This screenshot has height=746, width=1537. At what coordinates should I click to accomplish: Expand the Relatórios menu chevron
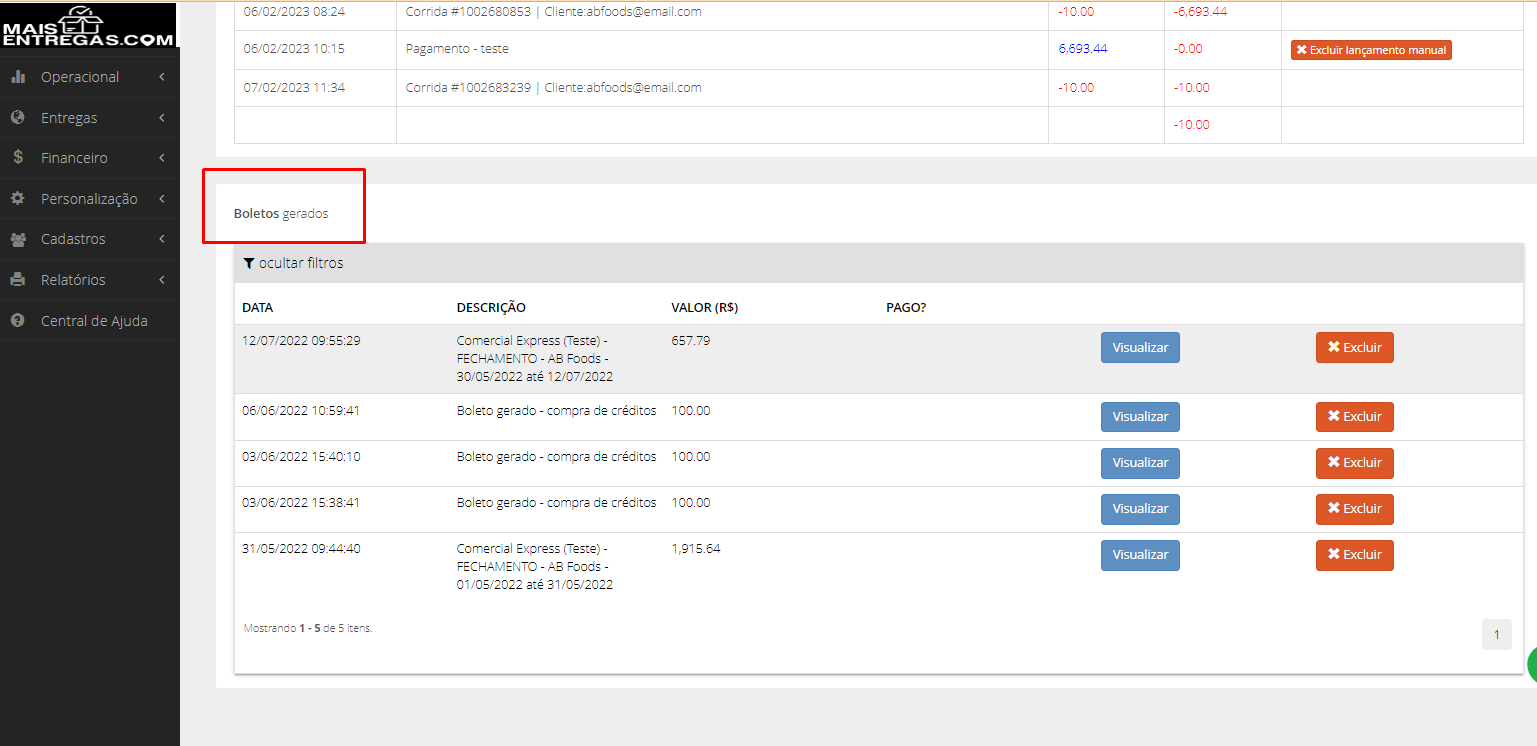pos(162,280)
